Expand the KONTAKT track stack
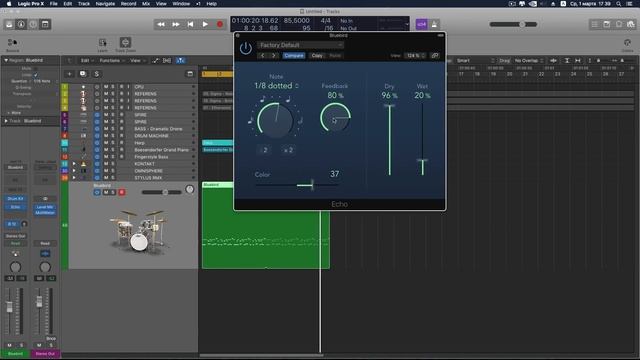 (x=74, y=164)
